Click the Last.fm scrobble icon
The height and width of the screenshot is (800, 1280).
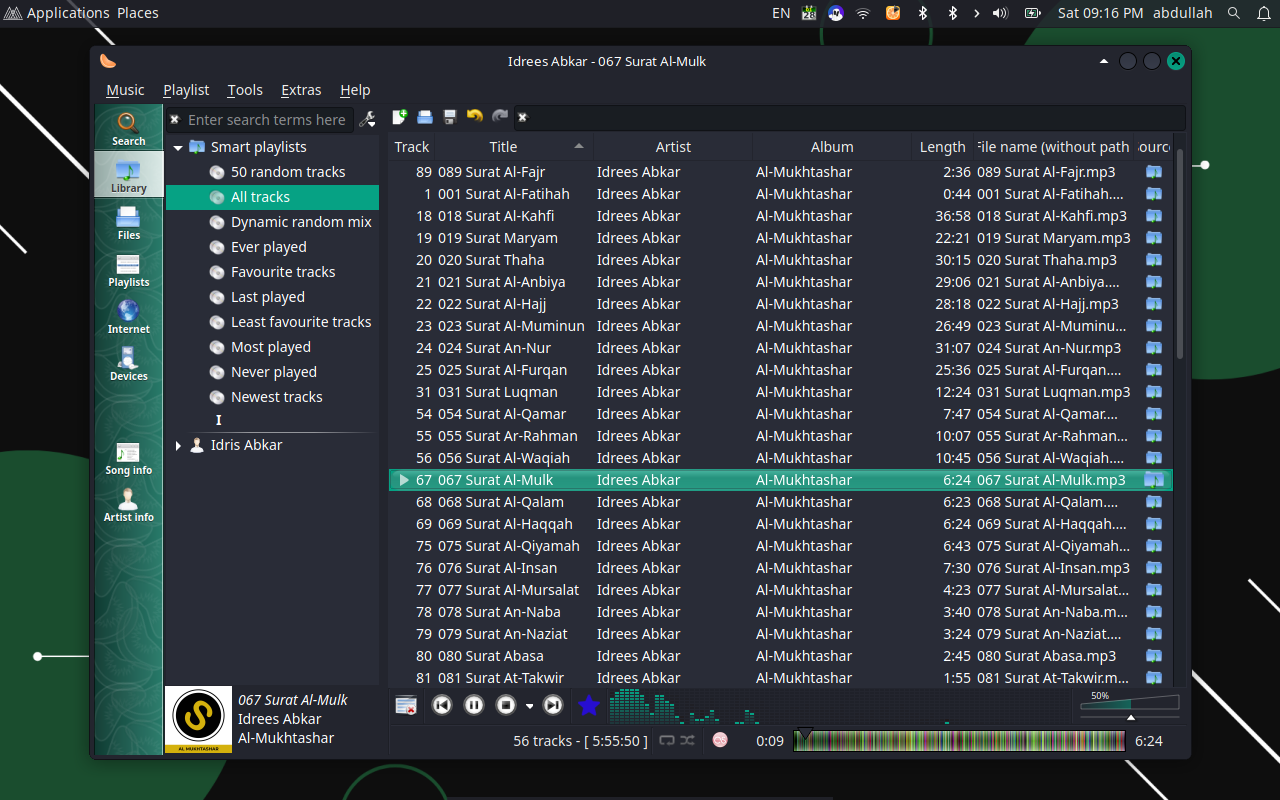pos(720,740)
